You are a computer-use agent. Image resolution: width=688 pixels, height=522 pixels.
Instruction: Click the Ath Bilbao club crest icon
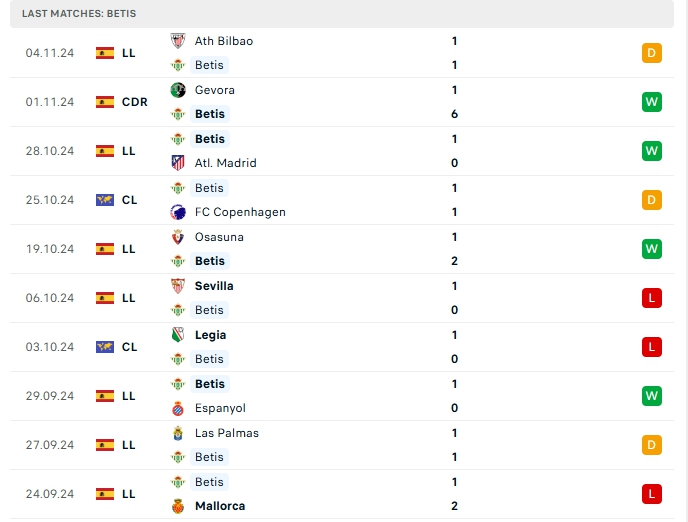178,41
